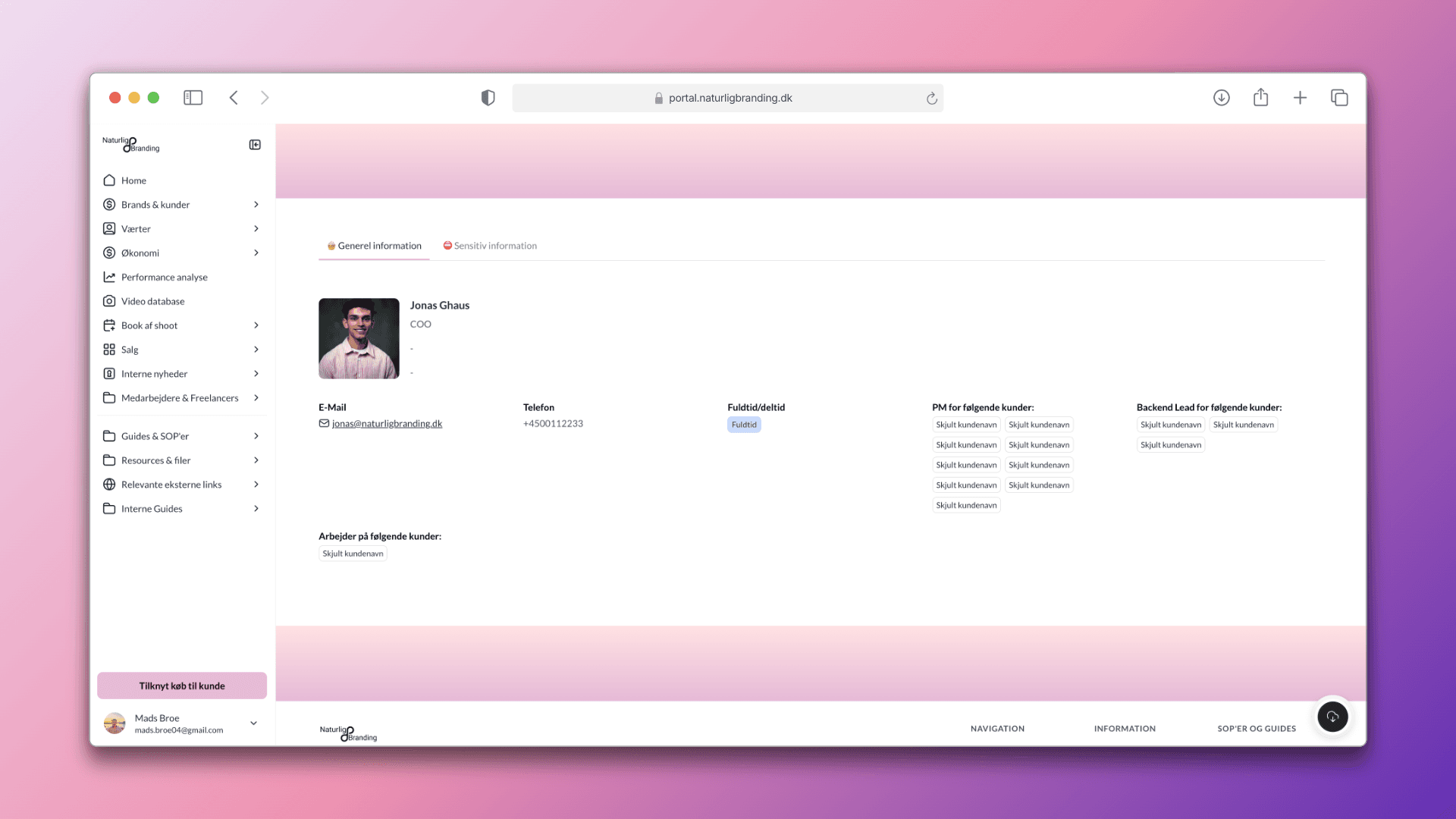The width and height of the screenshot is (1456, 819).
Task: Open Safari downloads icon
Action: 1221,98
